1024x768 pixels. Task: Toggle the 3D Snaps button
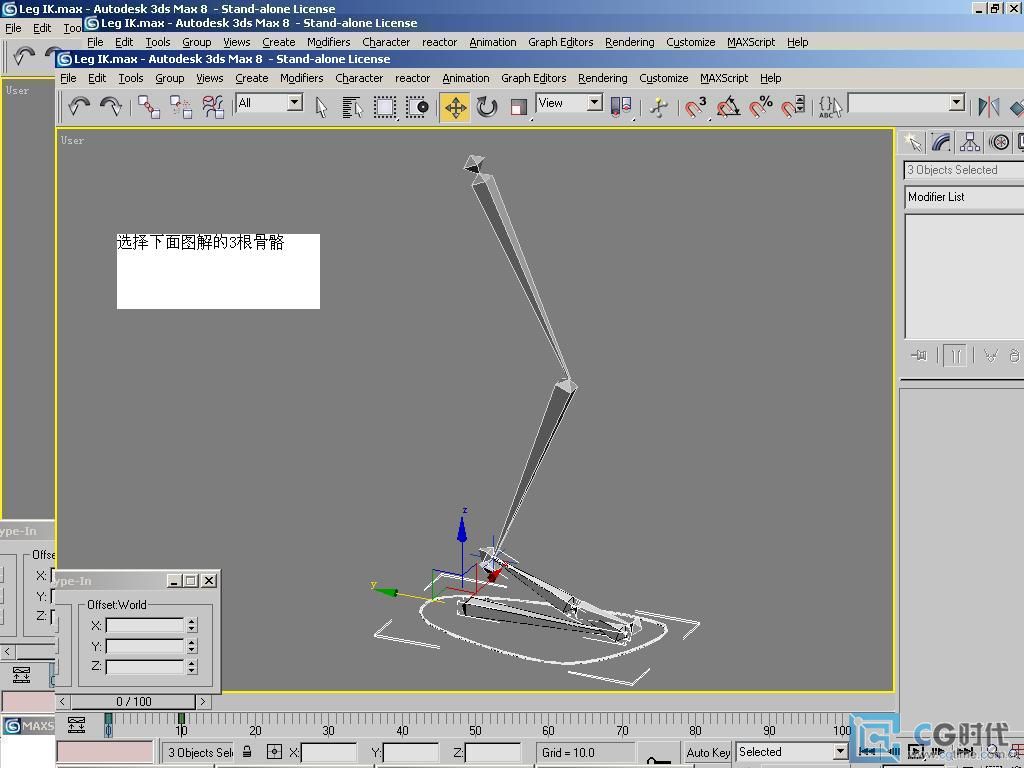(x=696, y=107)
